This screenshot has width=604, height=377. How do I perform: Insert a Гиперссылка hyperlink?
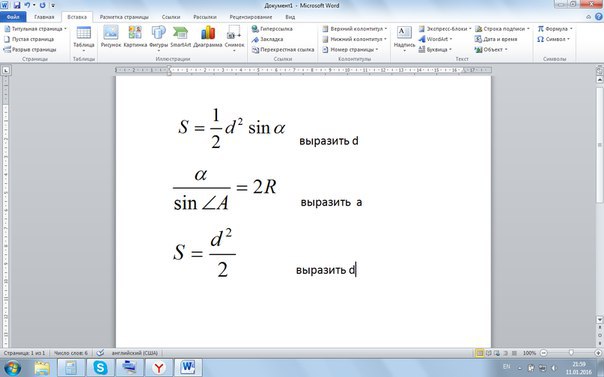coord(272,29)
